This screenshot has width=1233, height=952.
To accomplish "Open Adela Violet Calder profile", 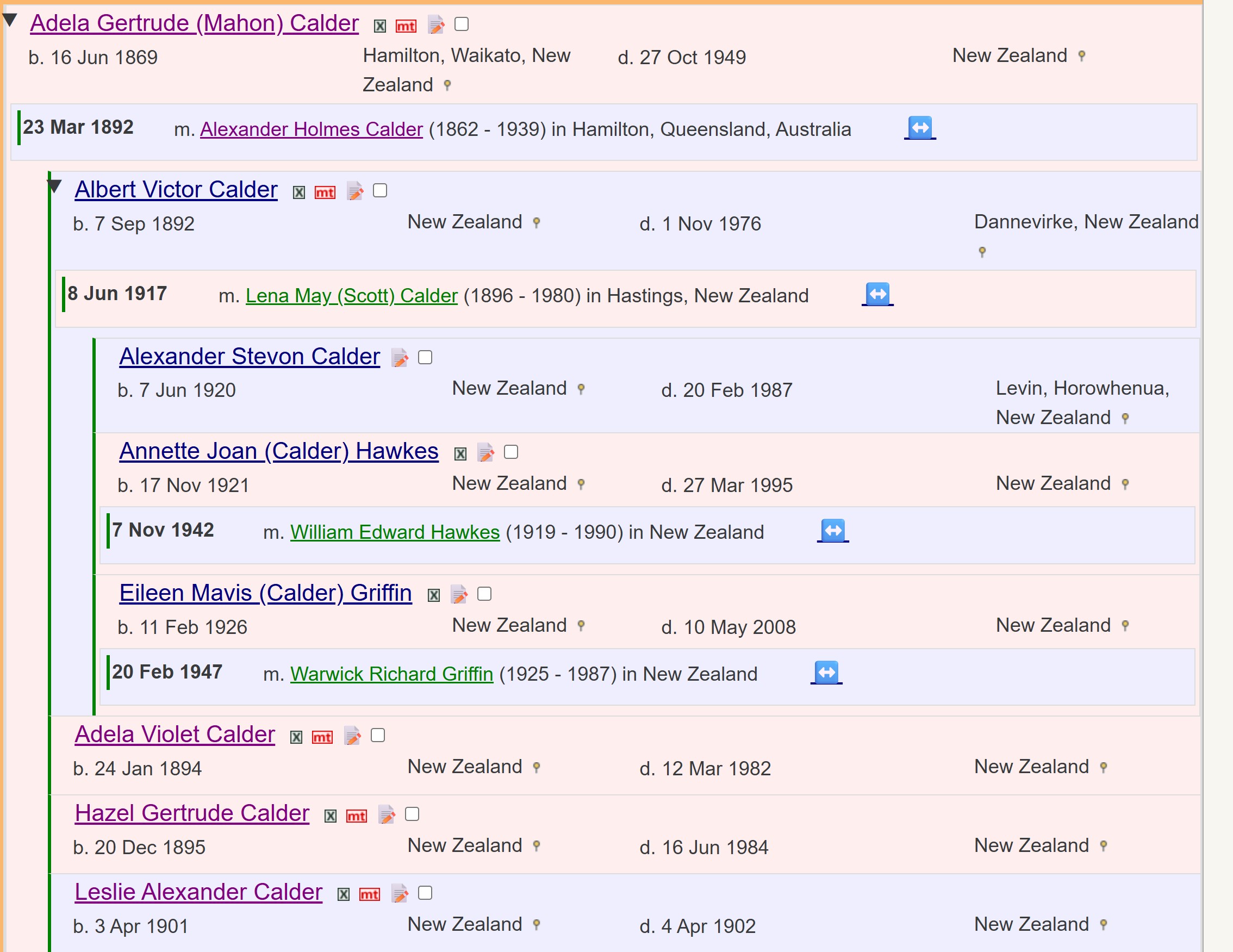I will 175,735.
